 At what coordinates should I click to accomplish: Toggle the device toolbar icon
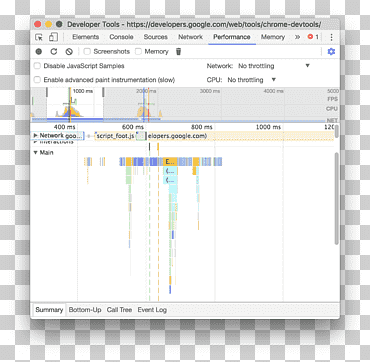click(x=53, y=37)
